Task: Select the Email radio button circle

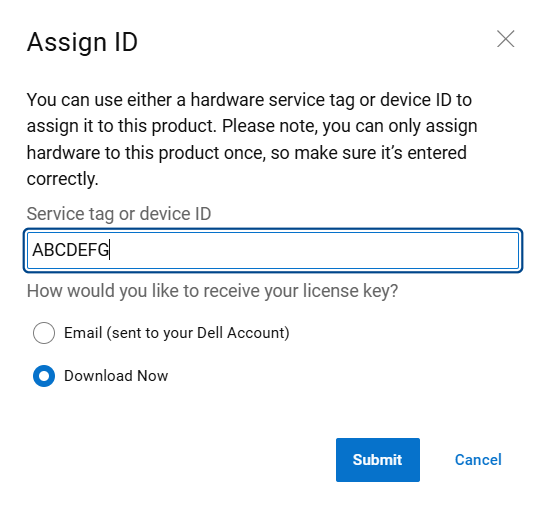Action: (44, 333)
